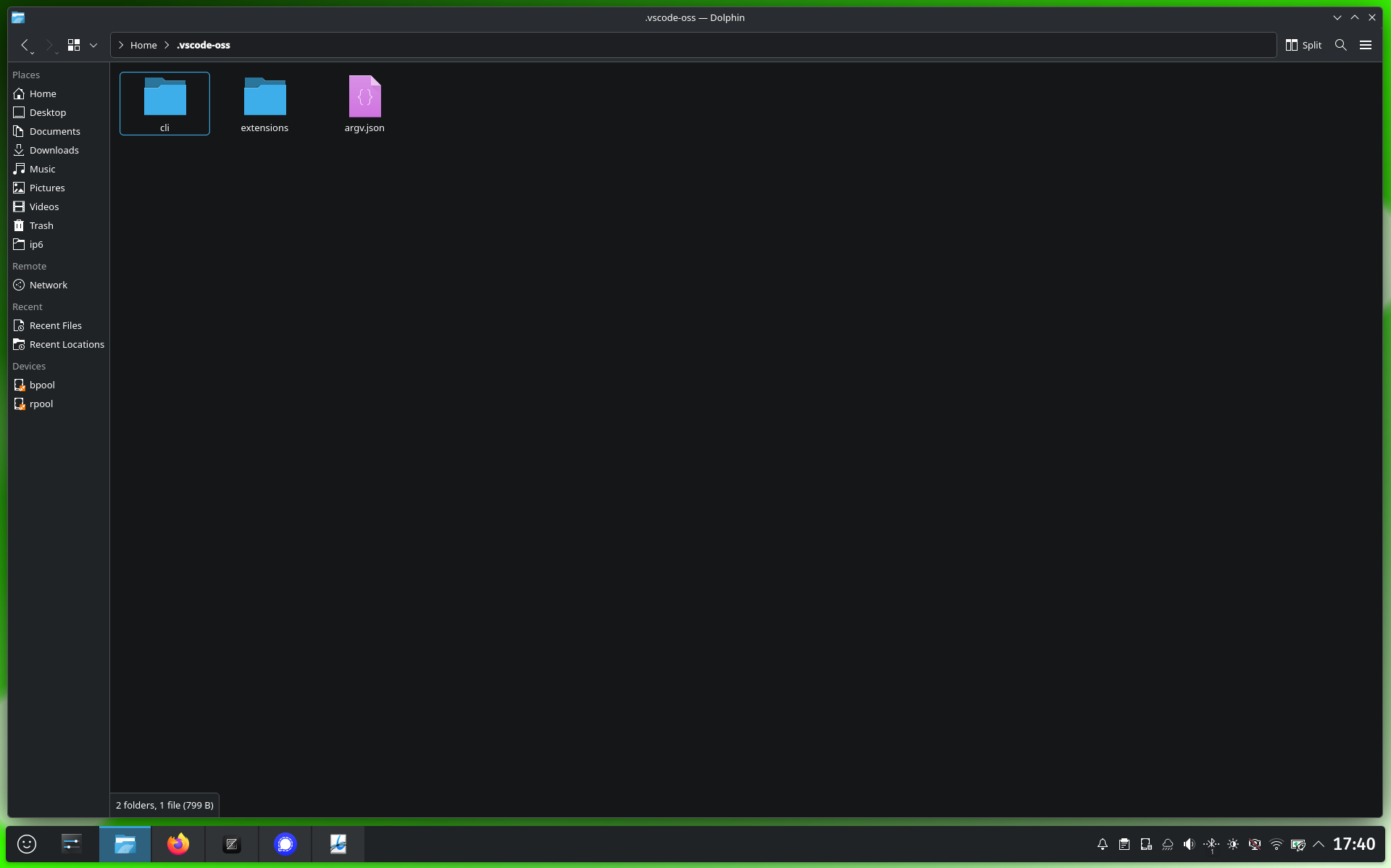
Task: Go to Network in Remote section
Action: click(x=49, y=285)
